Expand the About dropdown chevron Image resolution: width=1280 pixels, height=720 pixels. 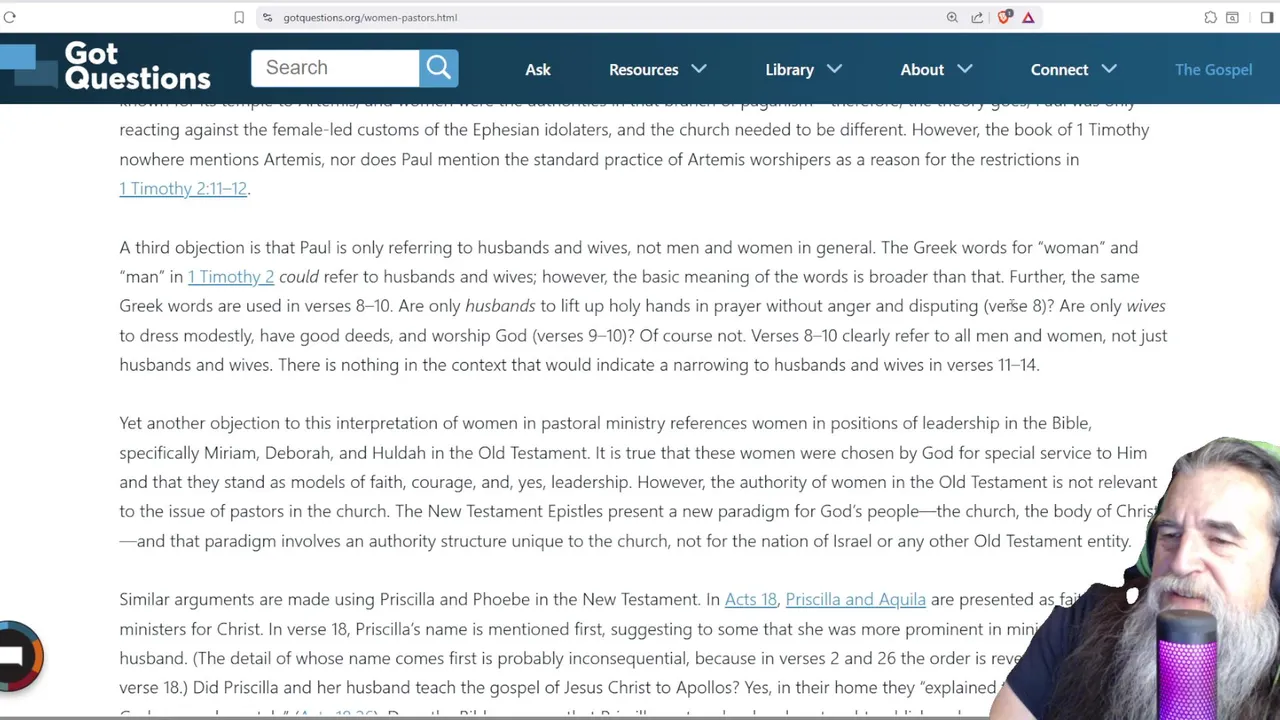(x=965, y=69)
